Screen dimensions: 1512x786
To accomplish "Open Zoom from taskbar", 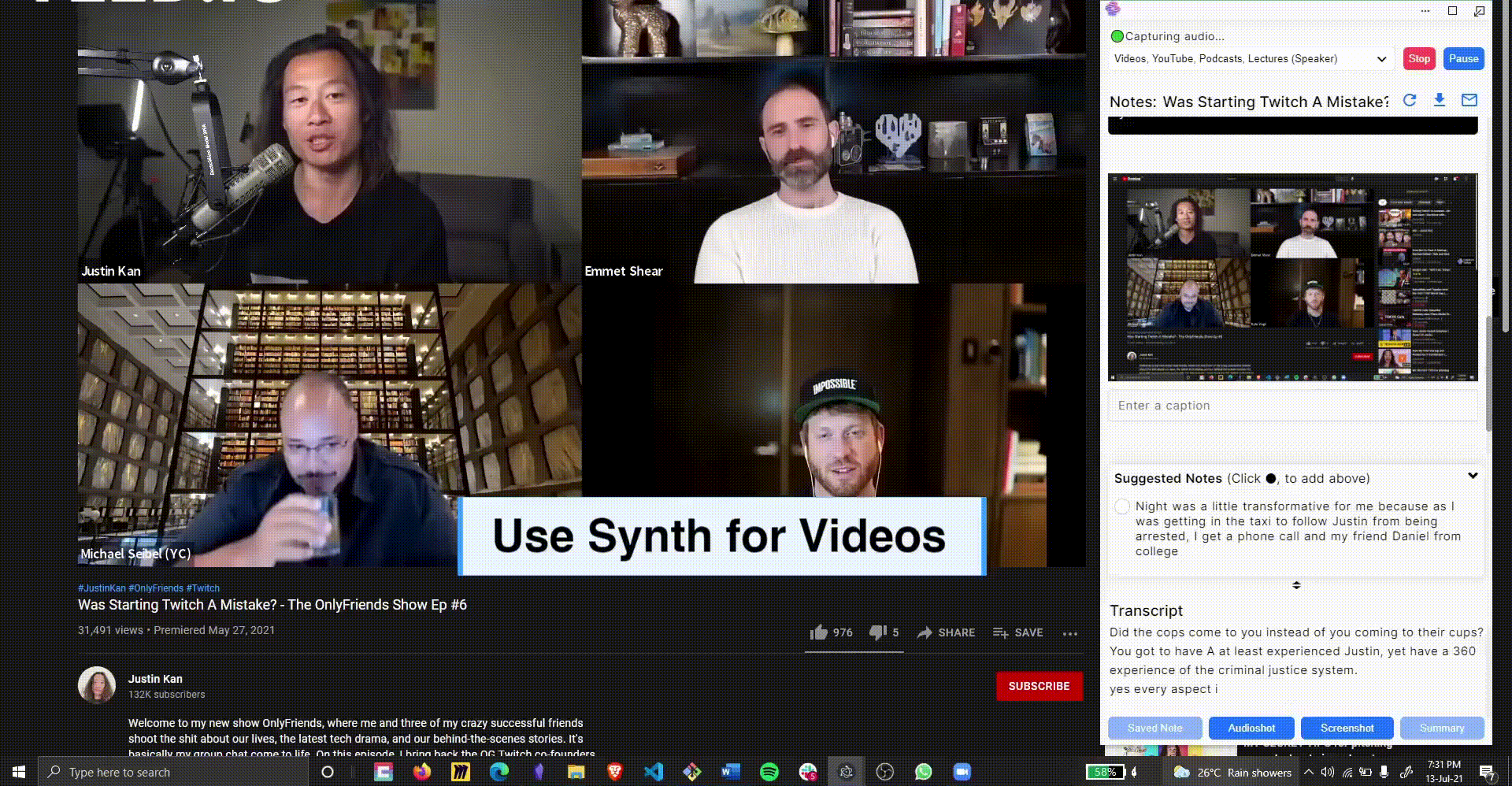I will tap(962, 772).
